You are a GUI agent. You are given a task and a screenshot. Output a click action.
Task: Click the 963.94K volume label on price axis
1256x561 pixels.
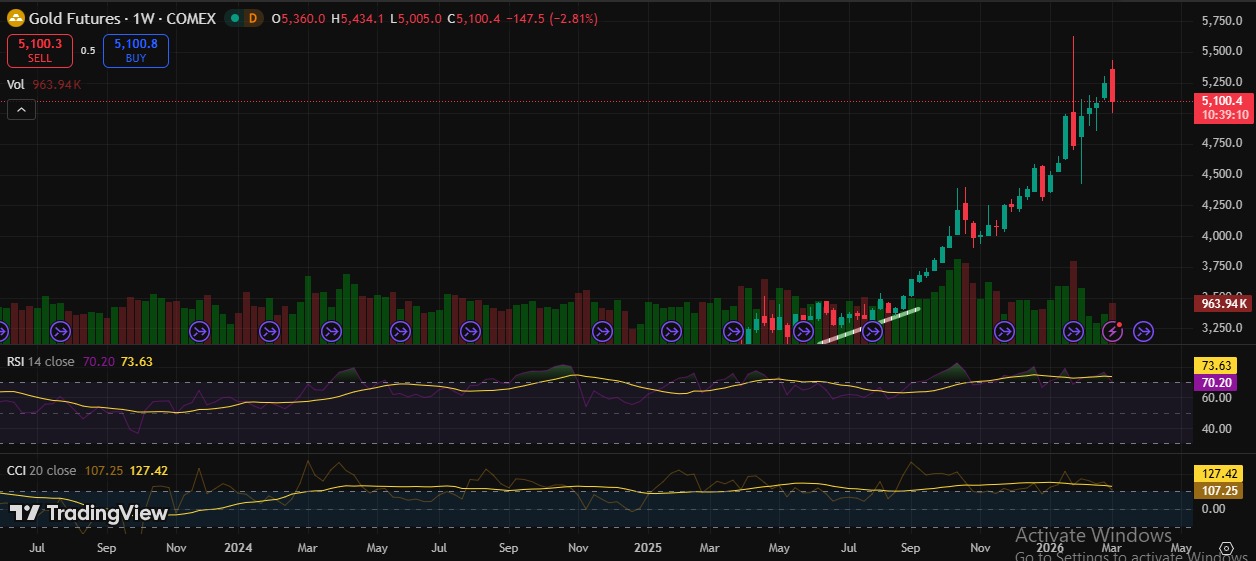(1224, 303)
